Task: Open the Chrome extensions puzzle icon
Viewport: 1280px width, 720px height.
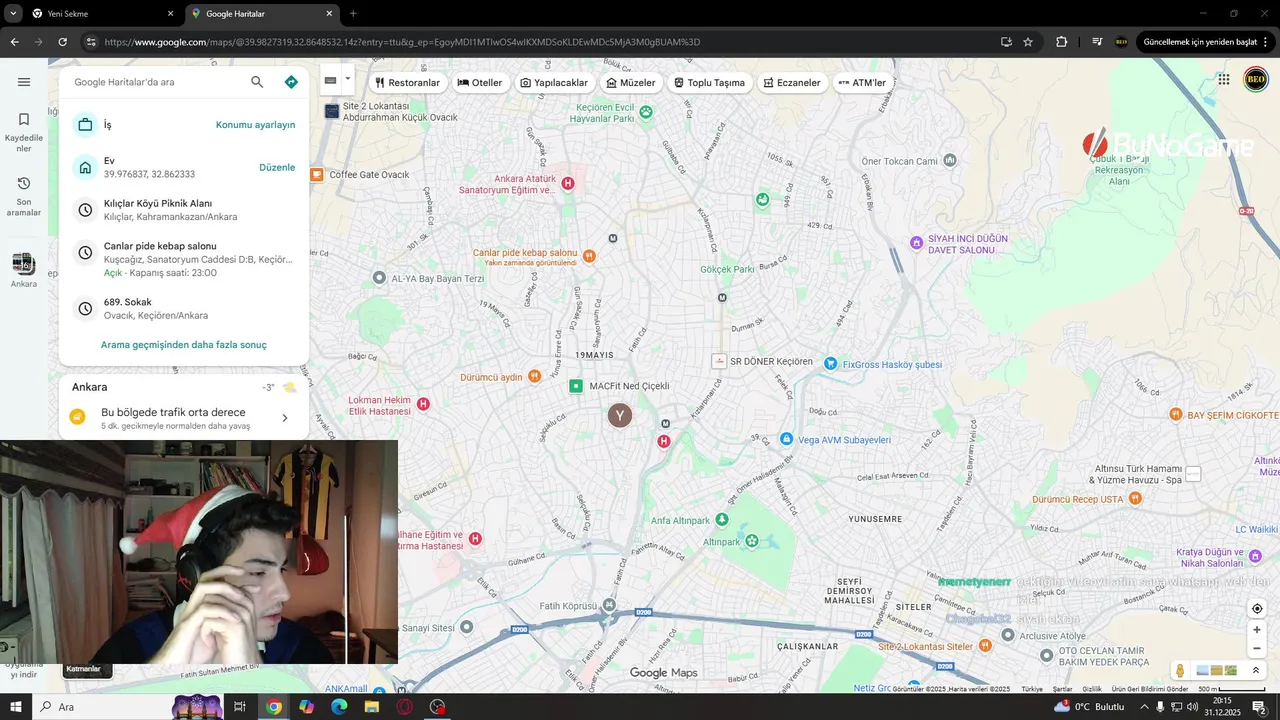Action: pos(1062,42)
